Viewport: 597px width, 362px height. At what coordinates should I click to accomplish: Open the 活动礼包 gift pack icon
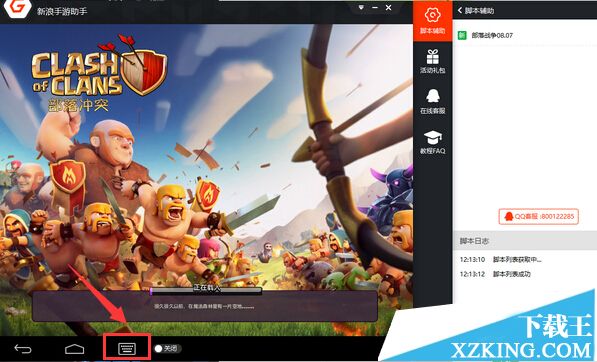pos(433,61)
